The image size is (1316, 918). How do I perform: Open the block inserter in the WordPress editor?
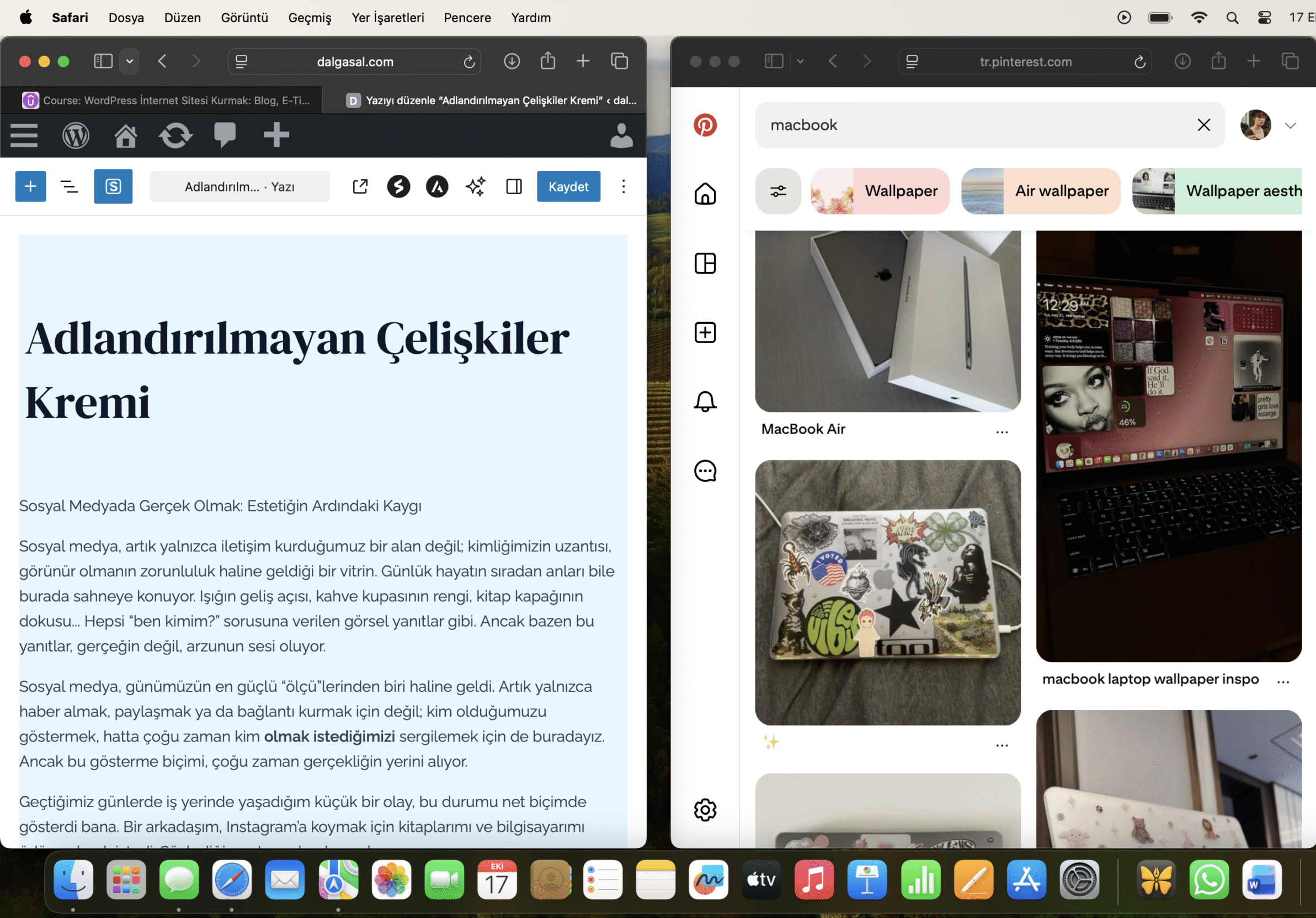point(30,186)
